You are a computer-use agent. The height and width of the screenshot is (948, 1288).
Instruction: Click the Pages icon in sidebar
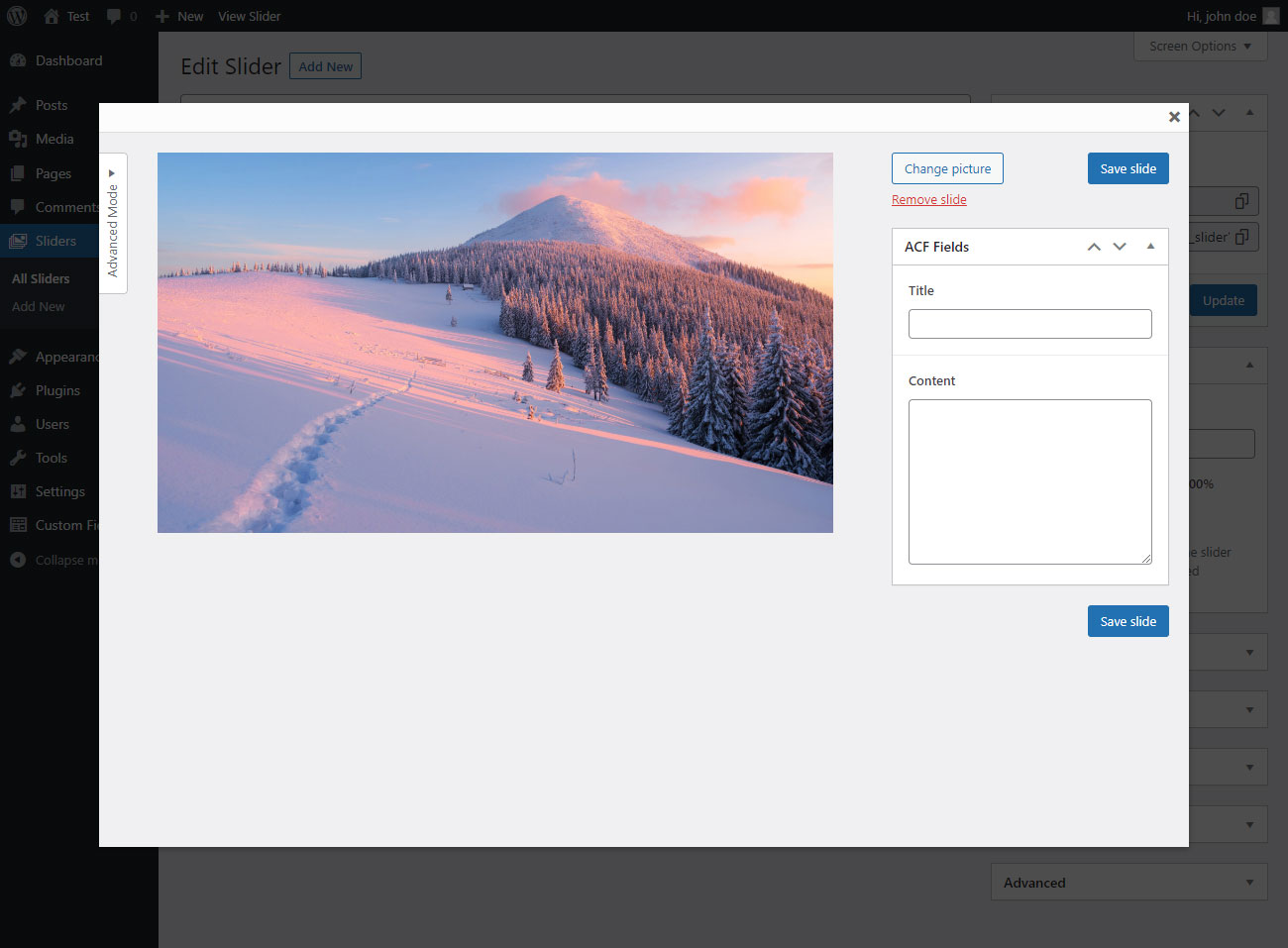18,173
